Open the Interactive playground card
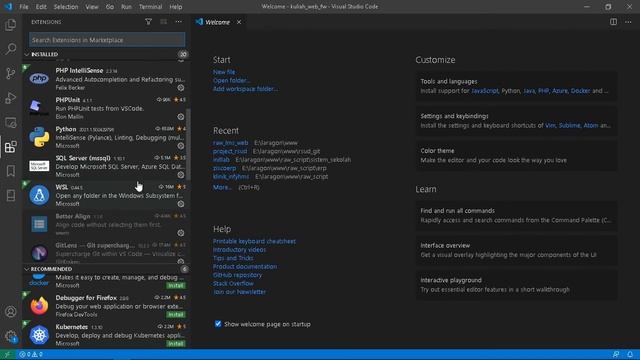Screen dimensions: 640x360 click(x=516, y=285)
